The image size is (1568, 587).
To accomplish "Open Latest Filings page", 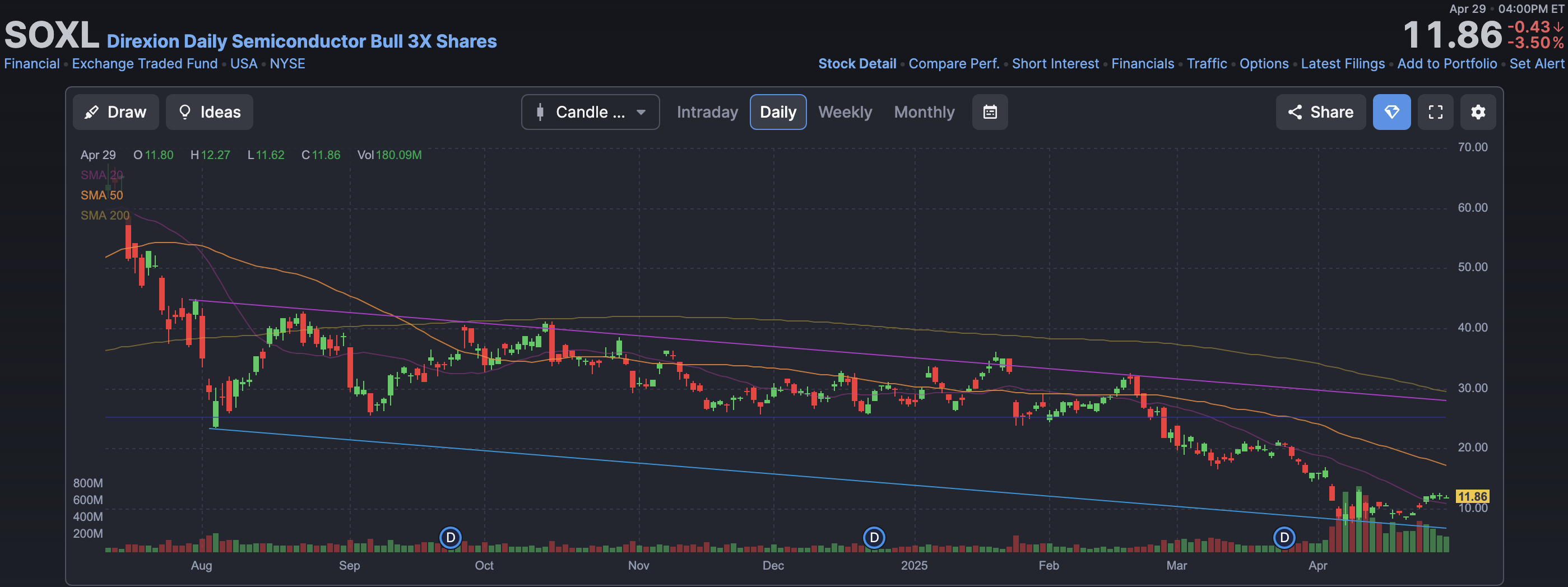I will click(x=1343, y=64).
